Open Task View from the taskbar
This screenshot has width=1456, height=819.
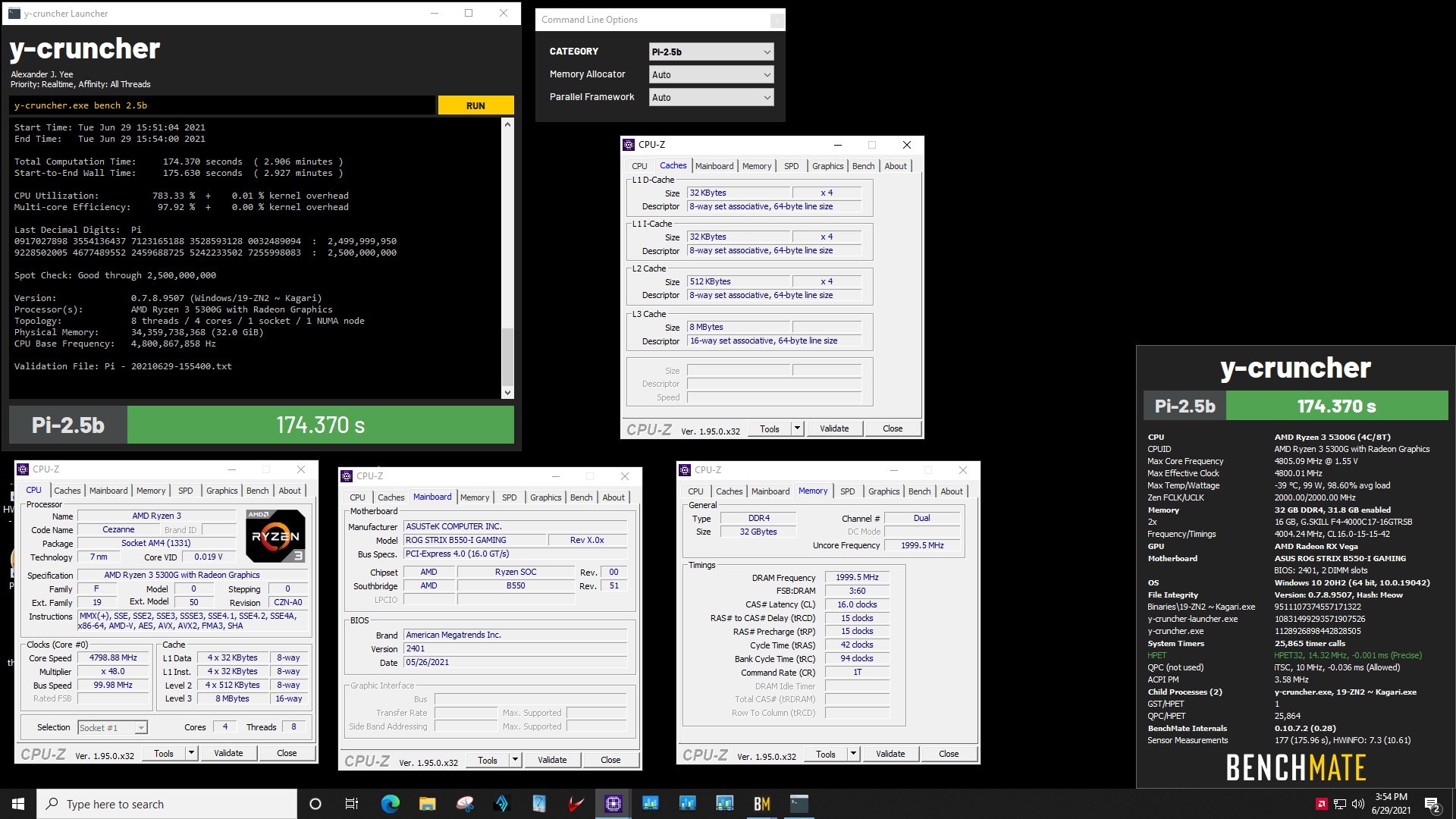click(x=351, y=804)
